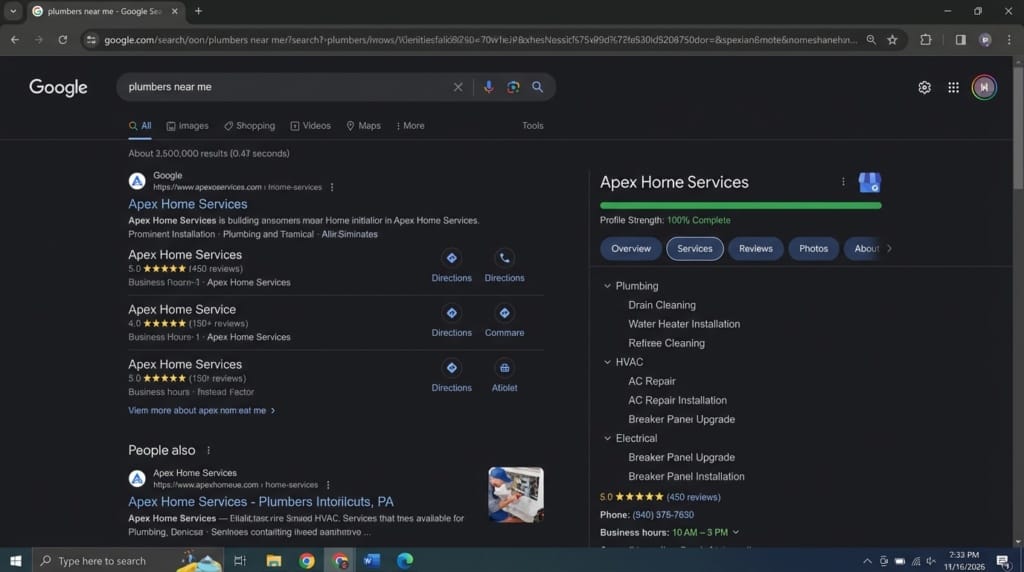Select Drain Cleaning service item
The width and height of the screenshot is (1024, 572).
click(x=662, y=305)
